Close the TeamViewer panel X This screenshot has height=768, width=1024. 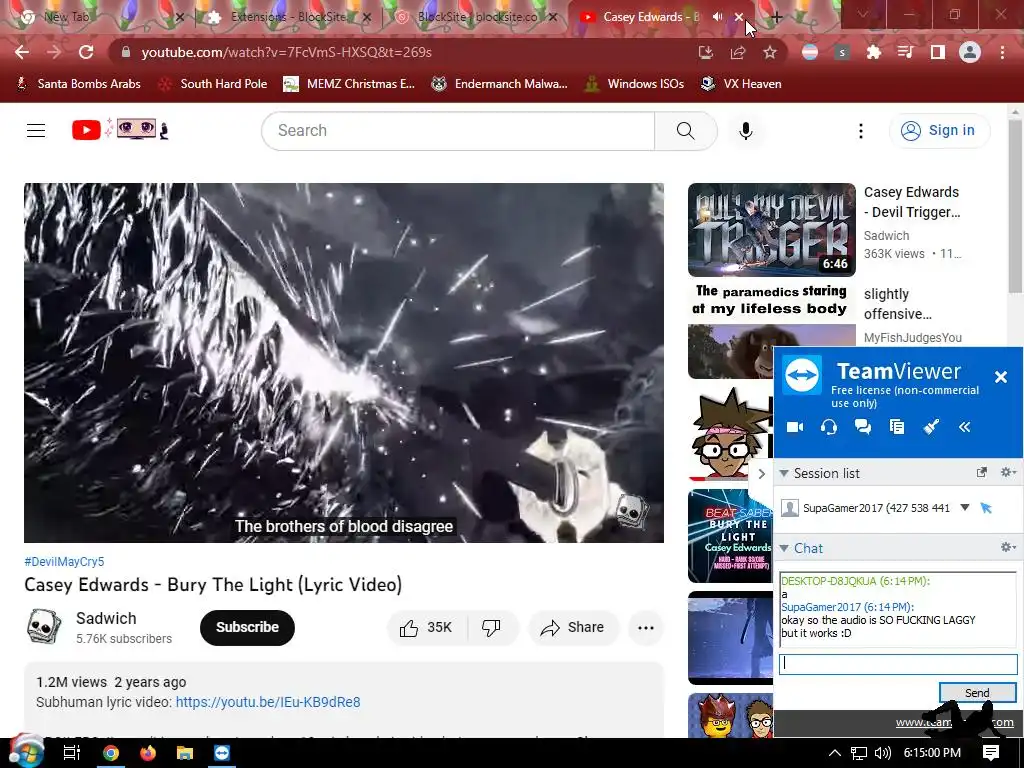click(x=1000, y=377)
